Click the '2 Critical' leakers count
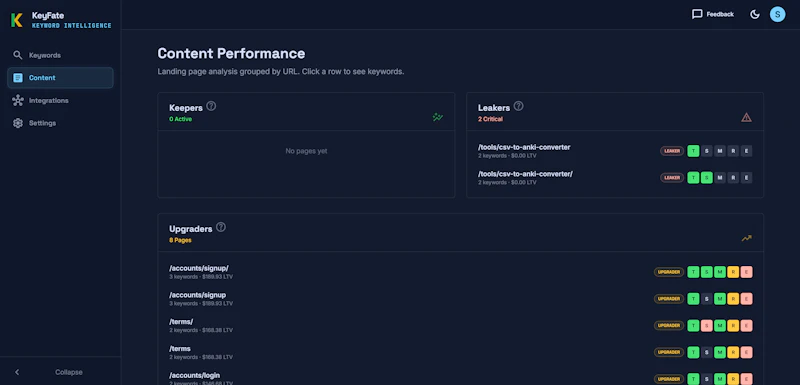The height and width of the screenshot is (385, 800). (x=490, y=119)
